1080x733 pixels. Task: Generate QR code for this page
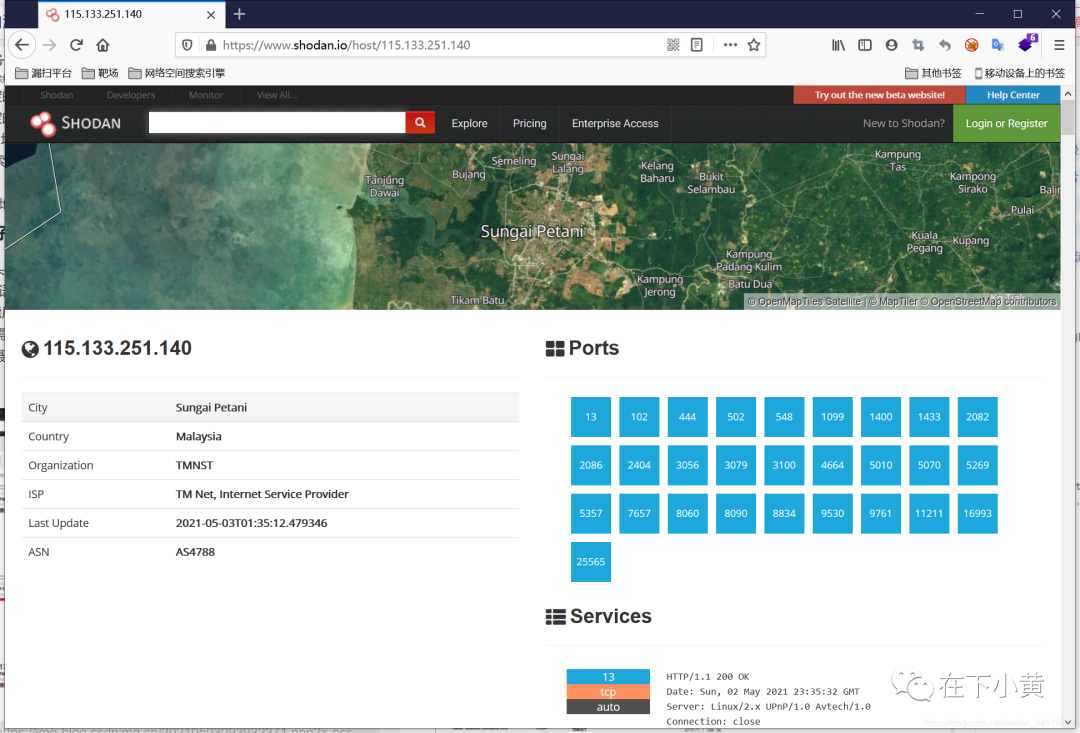click(673, 45)
